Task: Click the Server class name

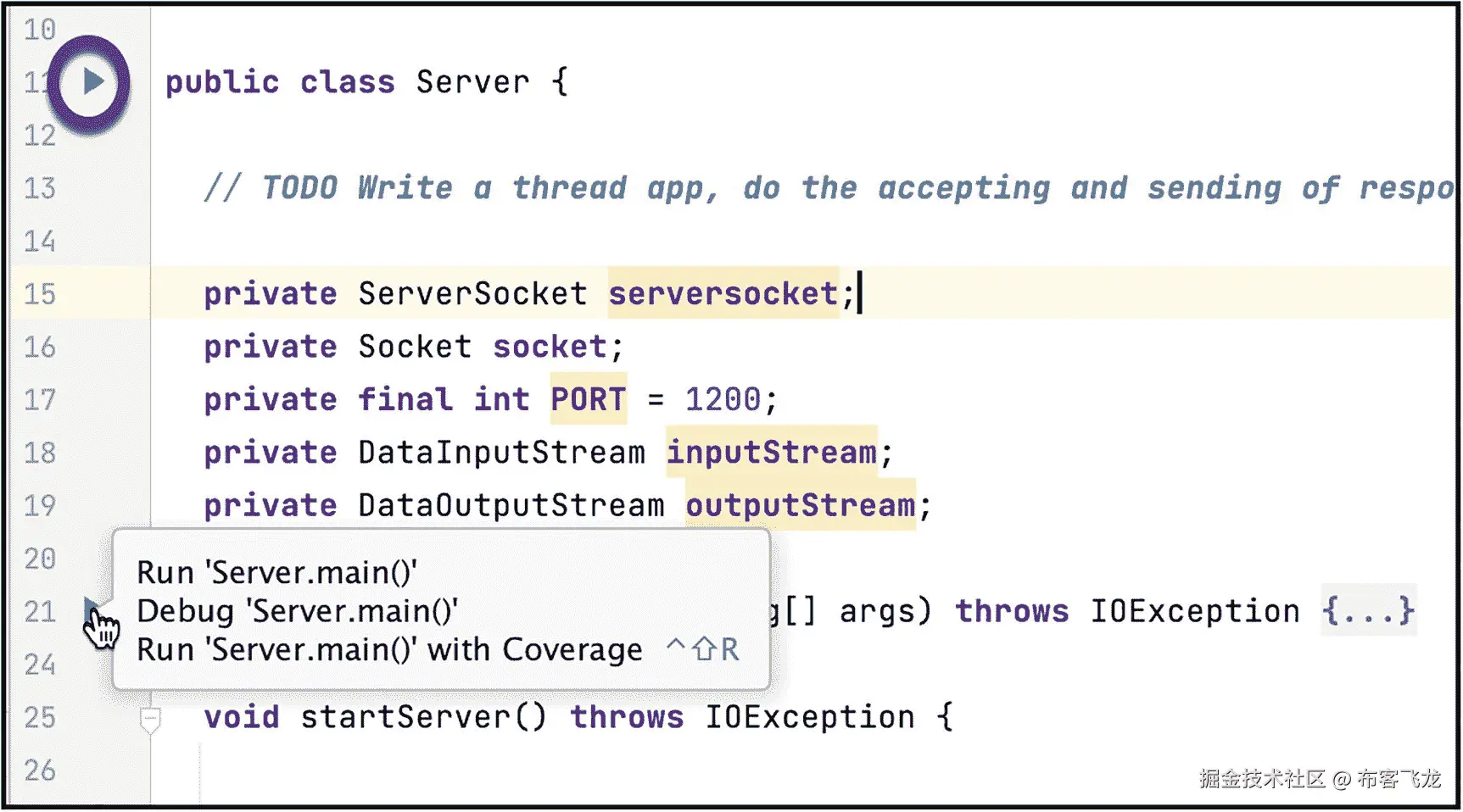Action: point(472,82)
